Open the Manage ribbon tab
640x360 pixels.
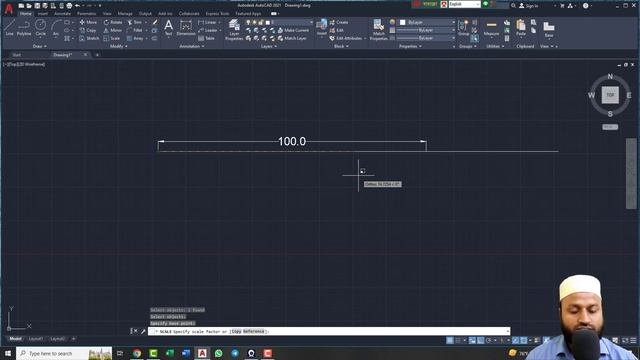(x=125, y=13)
